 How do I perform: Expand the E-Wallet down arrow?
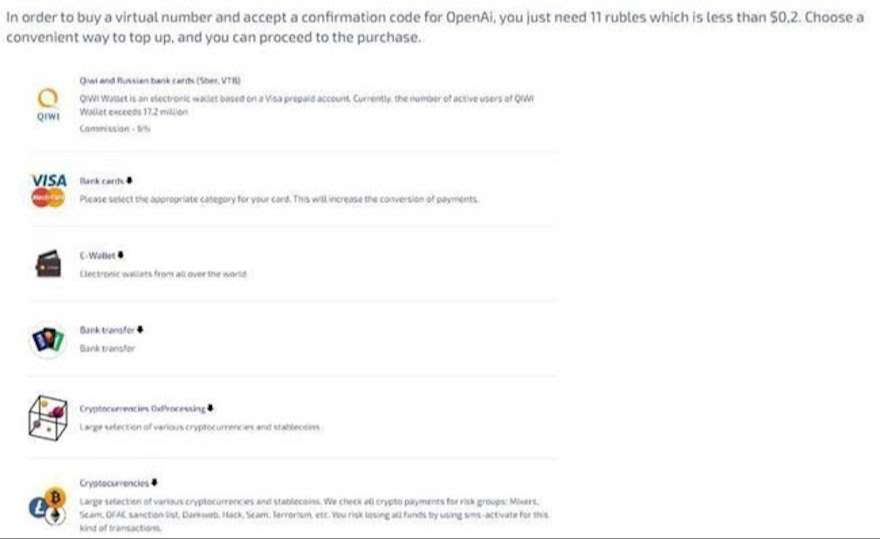click(121, 255)
